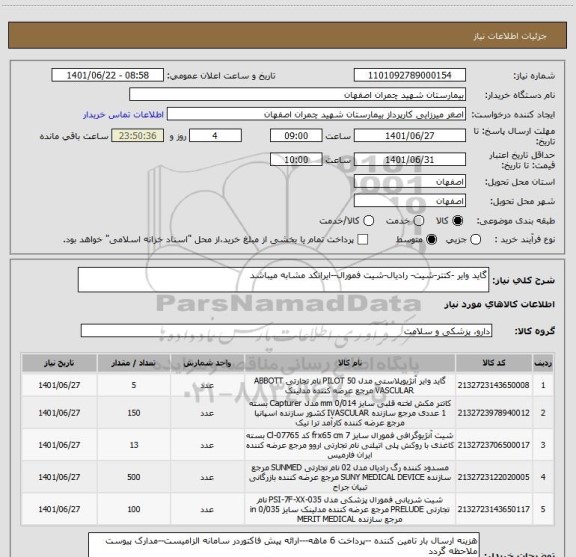This screenshot has width=576, height=557.
Task: Click the ردیف column header
Action: point(543,363)
